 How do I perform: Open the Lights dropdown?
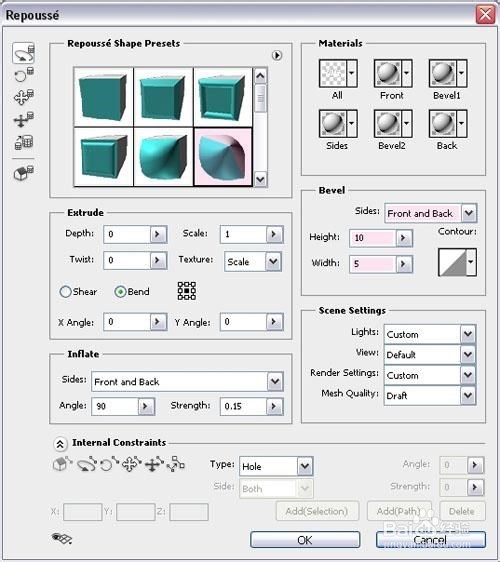pyautogui.click(x=468, y=334)
